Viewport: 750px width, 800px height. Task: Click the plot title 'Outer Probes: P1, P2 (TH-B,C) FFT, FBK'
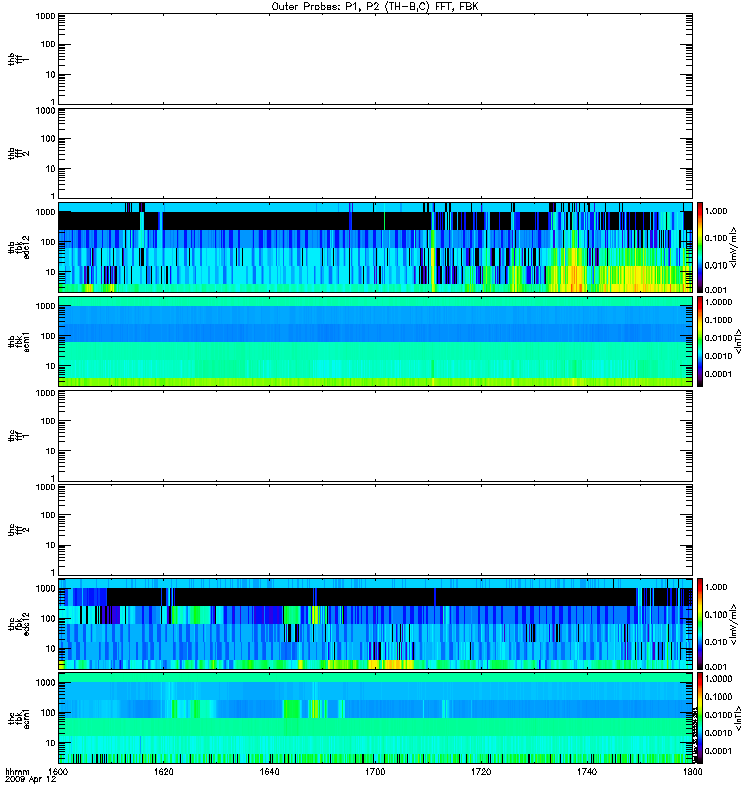click(375, 7)
